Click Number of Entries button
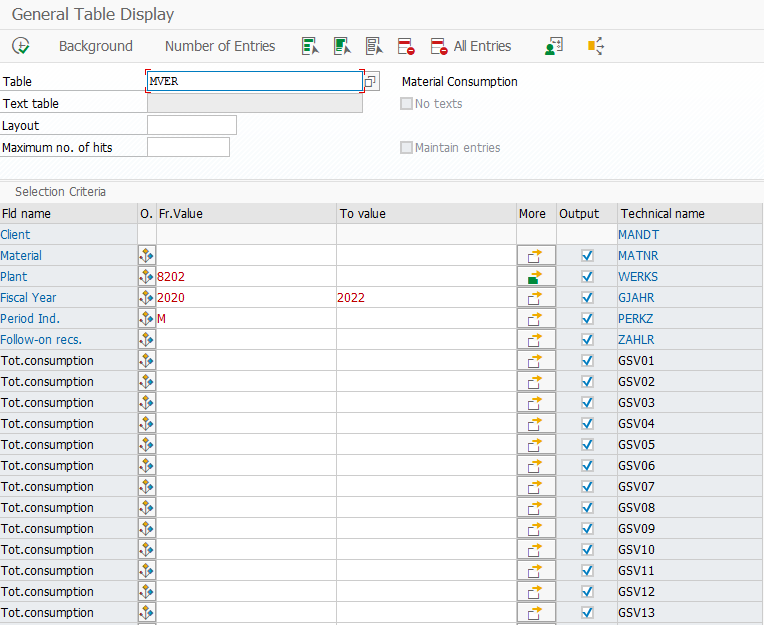 coord(220,46)
